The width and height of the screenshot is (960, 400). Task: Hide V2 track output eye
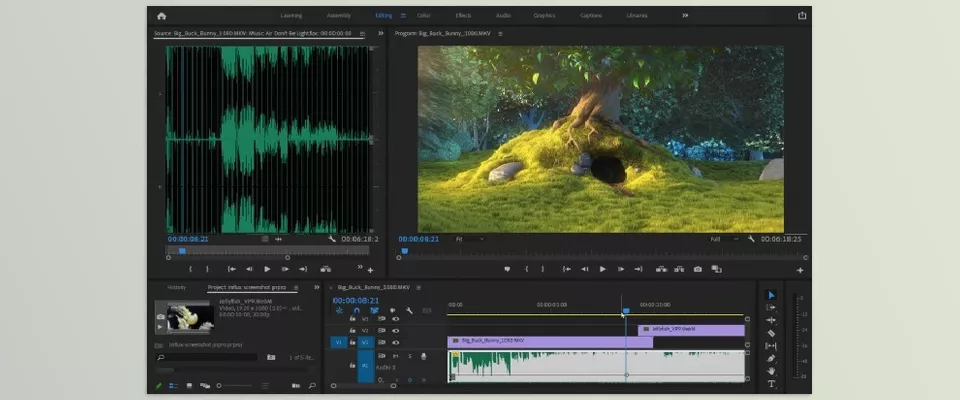tap(396, 330)
